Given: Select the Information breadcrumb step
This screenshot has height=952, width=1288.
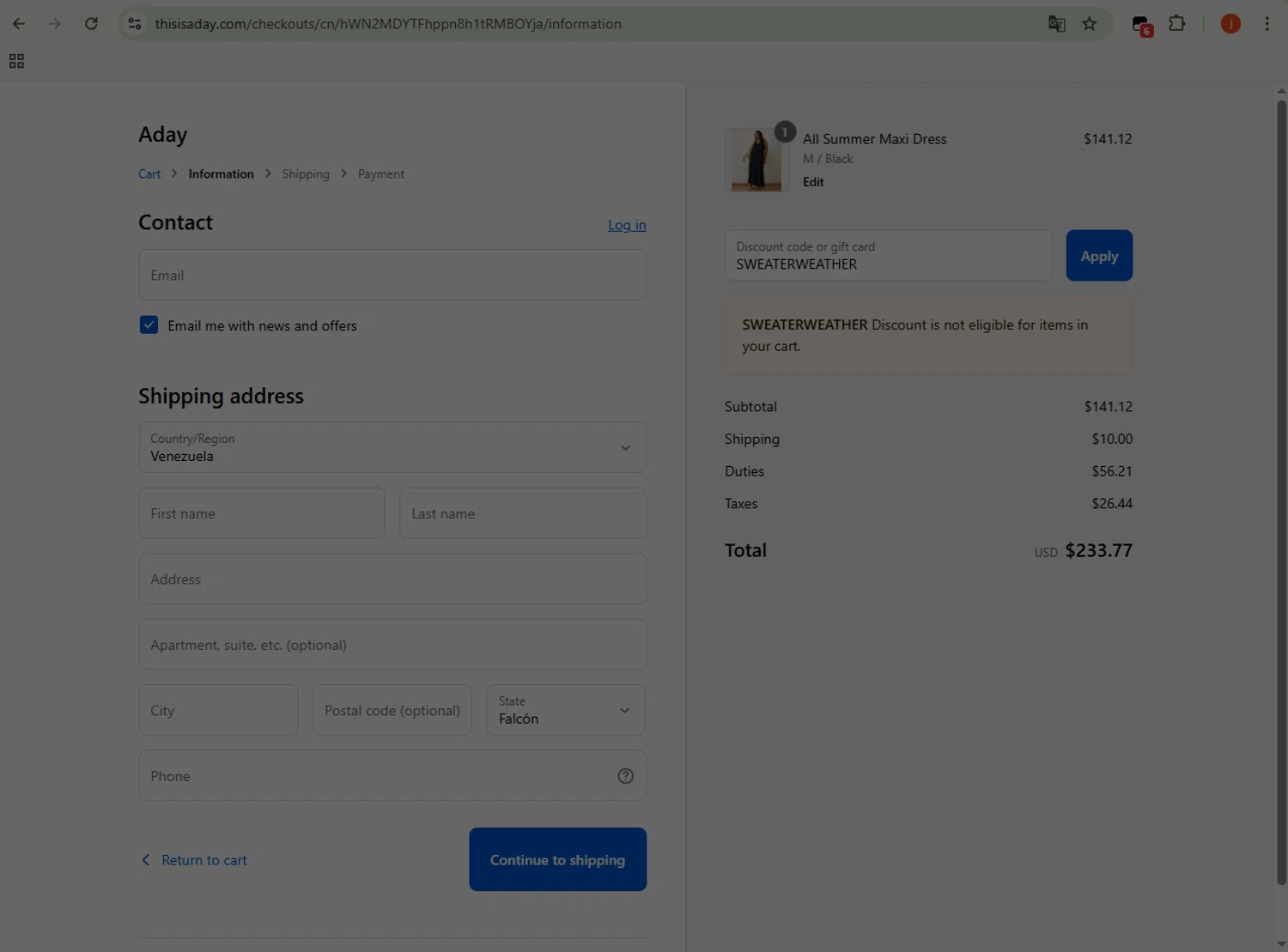Looking at the screenshot, I should pos(221,174).
